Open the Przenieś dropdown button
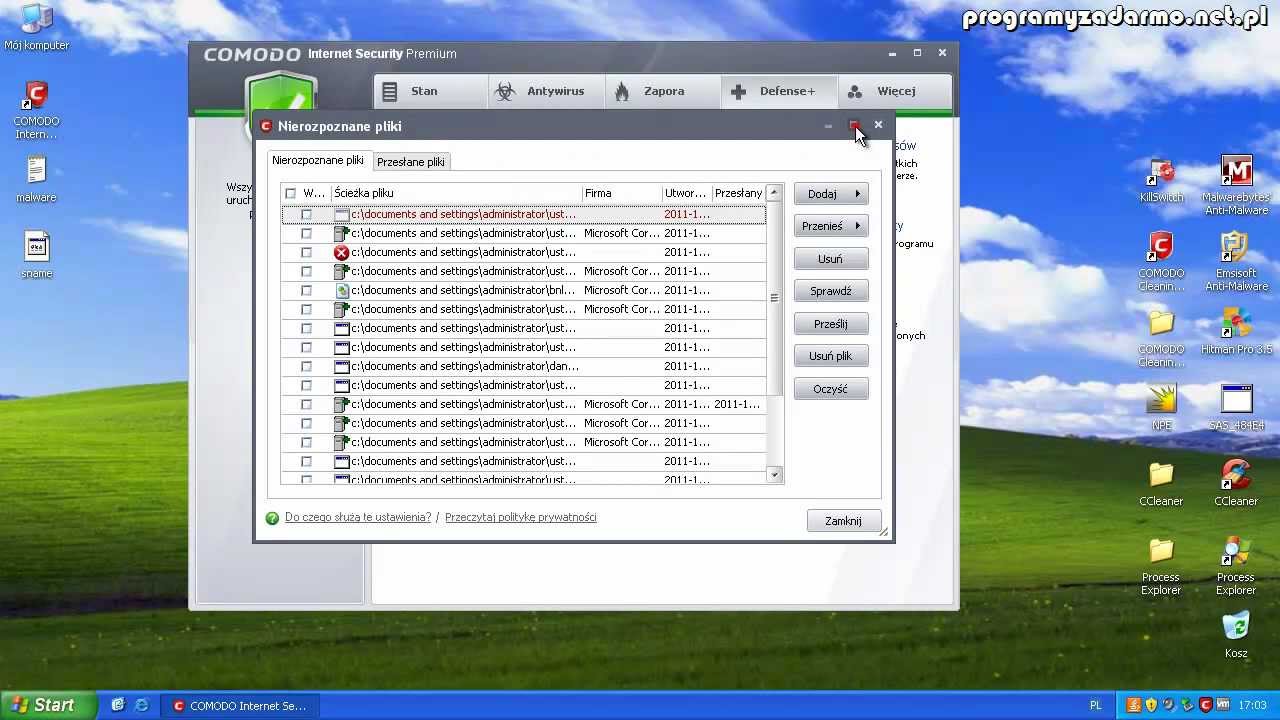Image resolution: width=1280 pixels, height=720 pixels. [x=831, y=226]
